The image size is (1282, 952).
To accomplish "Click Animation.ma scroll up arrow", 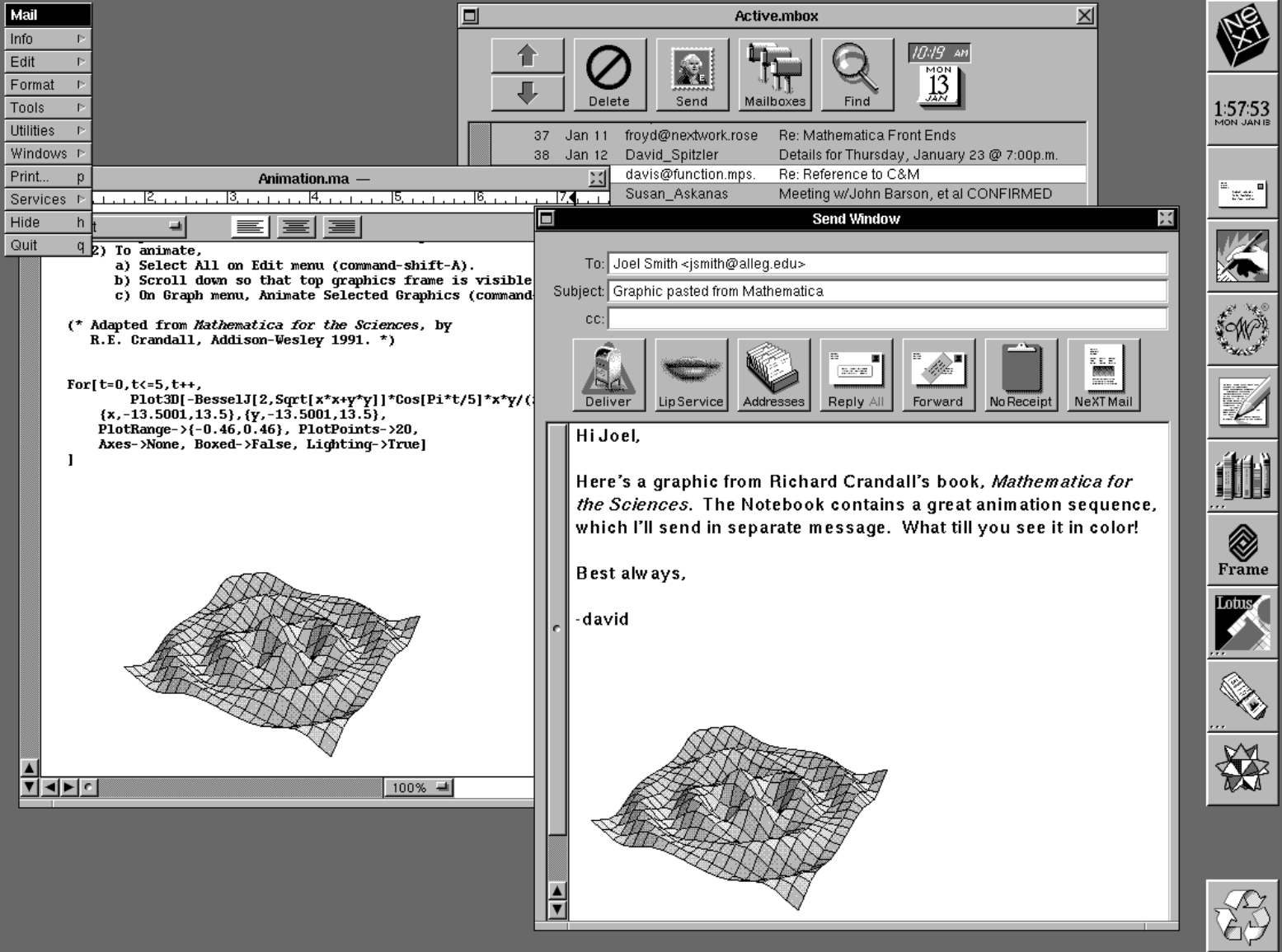I will click(30, 767).
